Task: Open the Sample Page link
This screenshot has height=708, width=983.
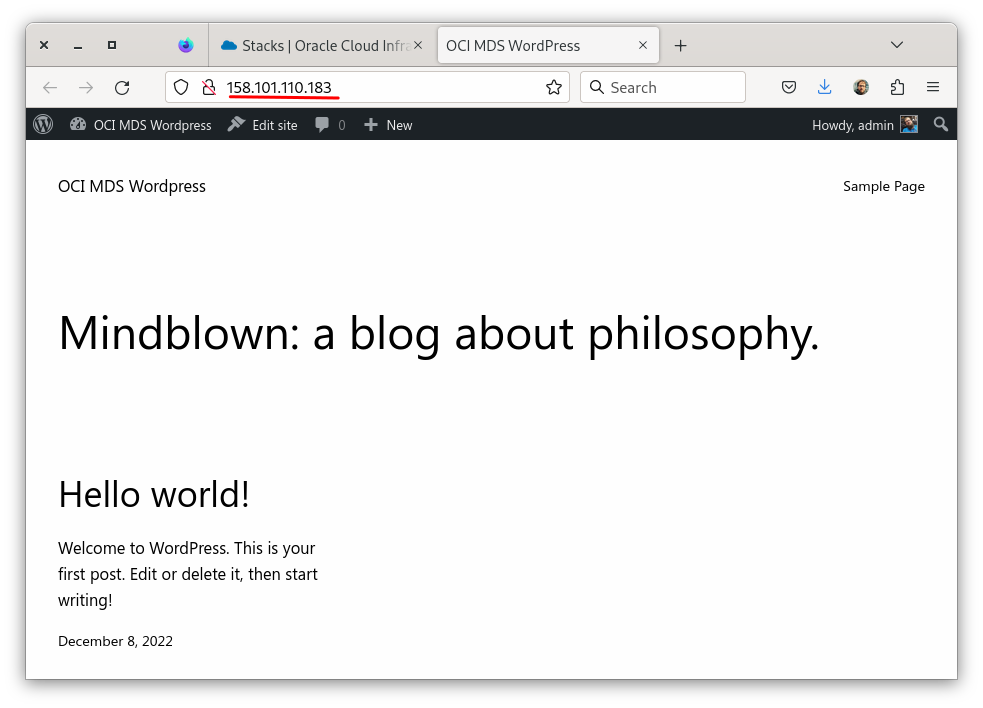Action: [883, 186]
